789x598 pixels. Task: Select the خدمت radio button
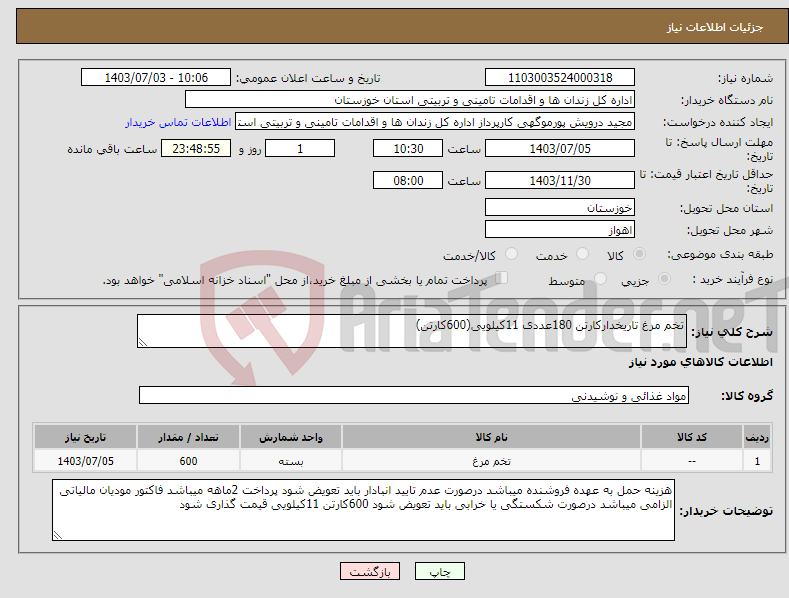tap(582, 254)
